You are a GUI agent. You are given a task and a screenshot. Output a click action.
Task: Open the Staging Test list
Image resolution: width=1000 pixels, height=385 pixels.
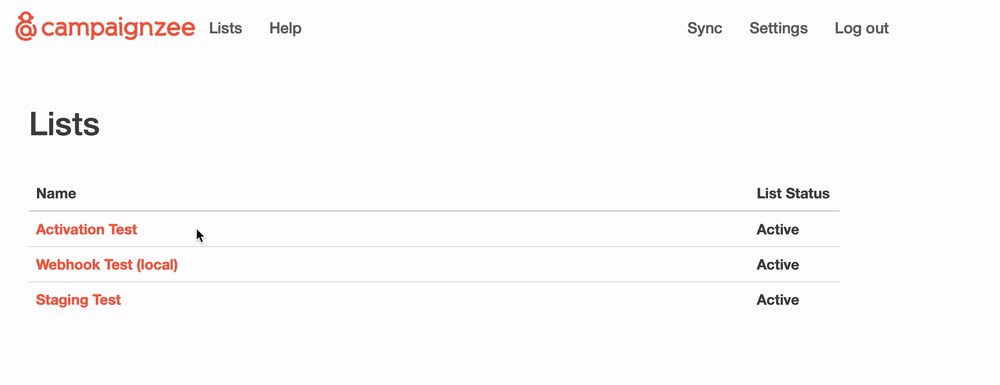pos(78,300)
